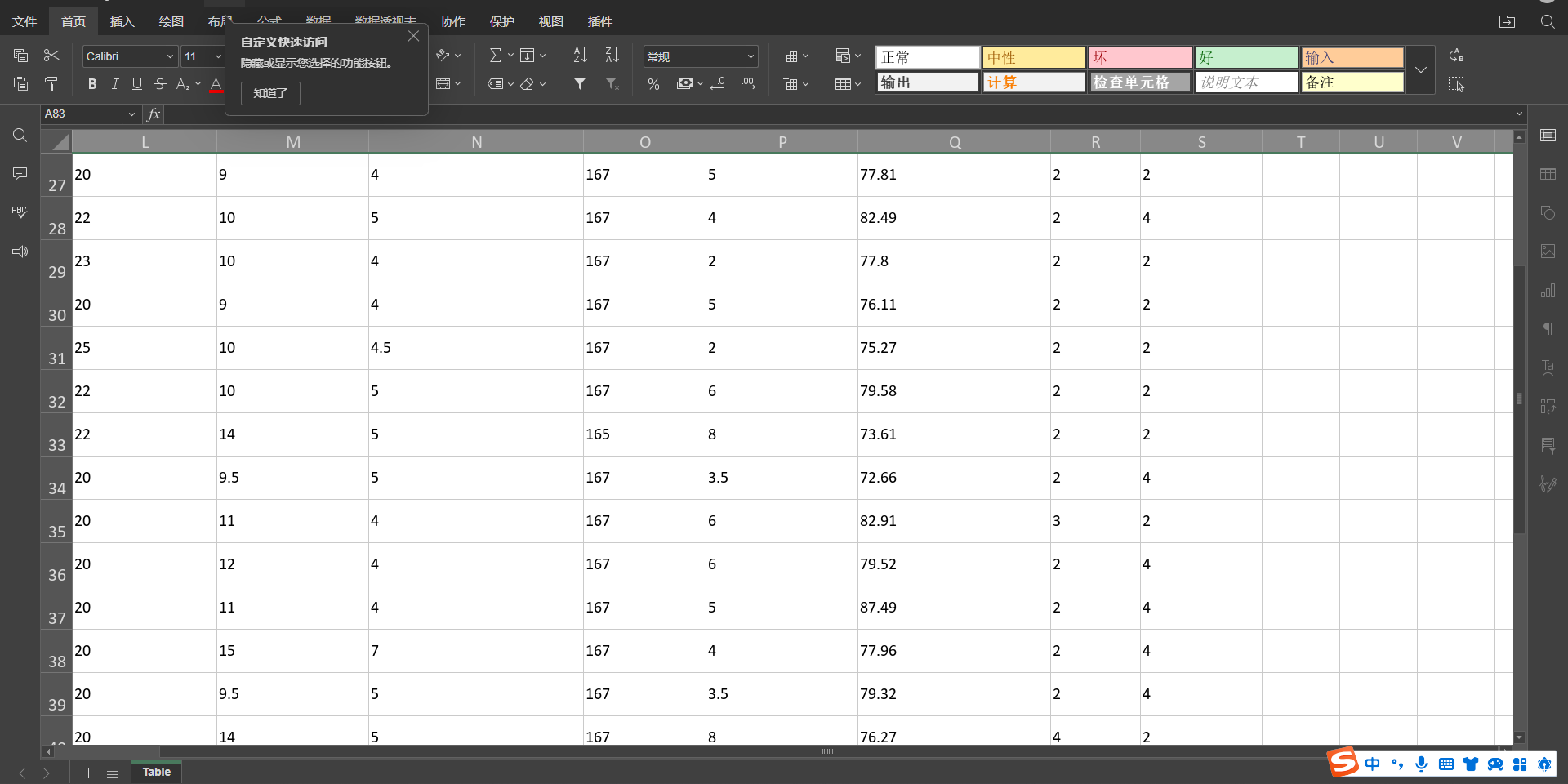Switch to the 绘图 tab
The width and height of the screenshot is (1568, 784).
coord(171,22)
